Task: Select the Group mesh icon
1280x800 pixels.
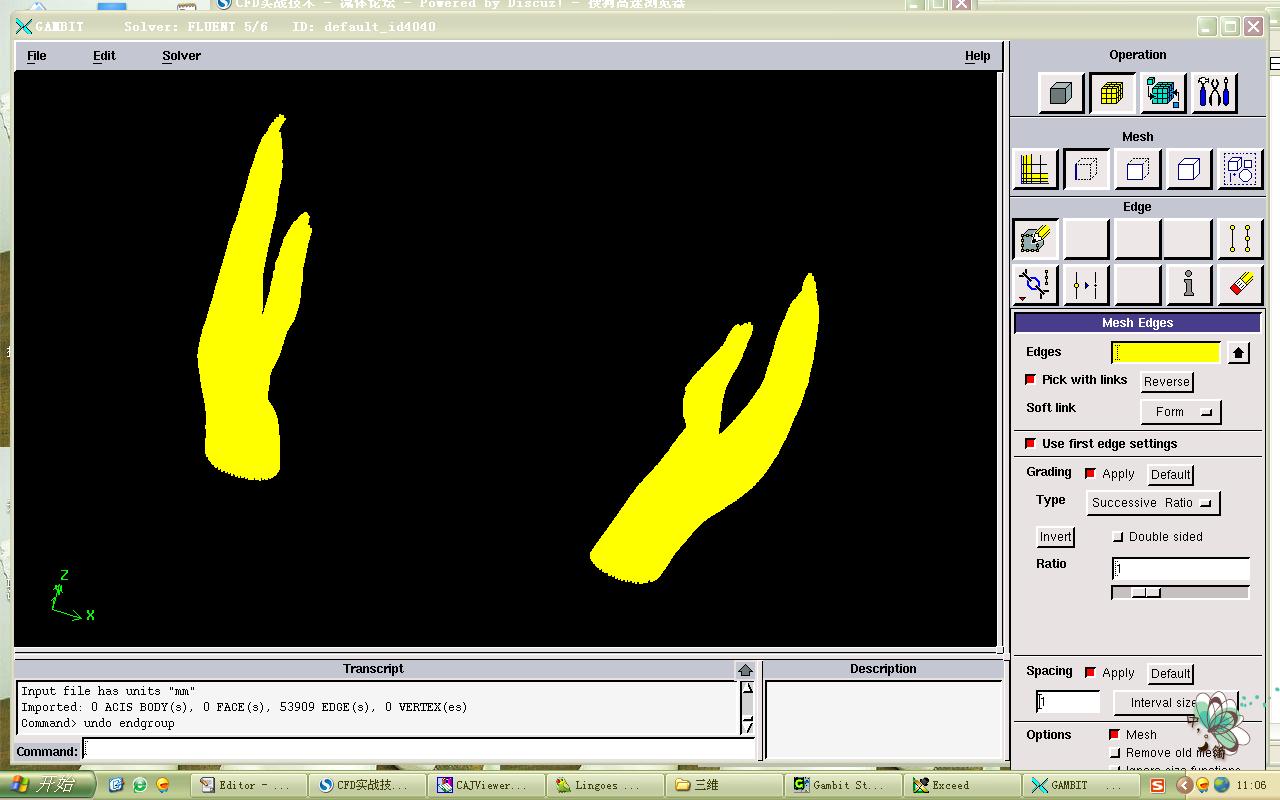Action: [x=1240, y=169]
